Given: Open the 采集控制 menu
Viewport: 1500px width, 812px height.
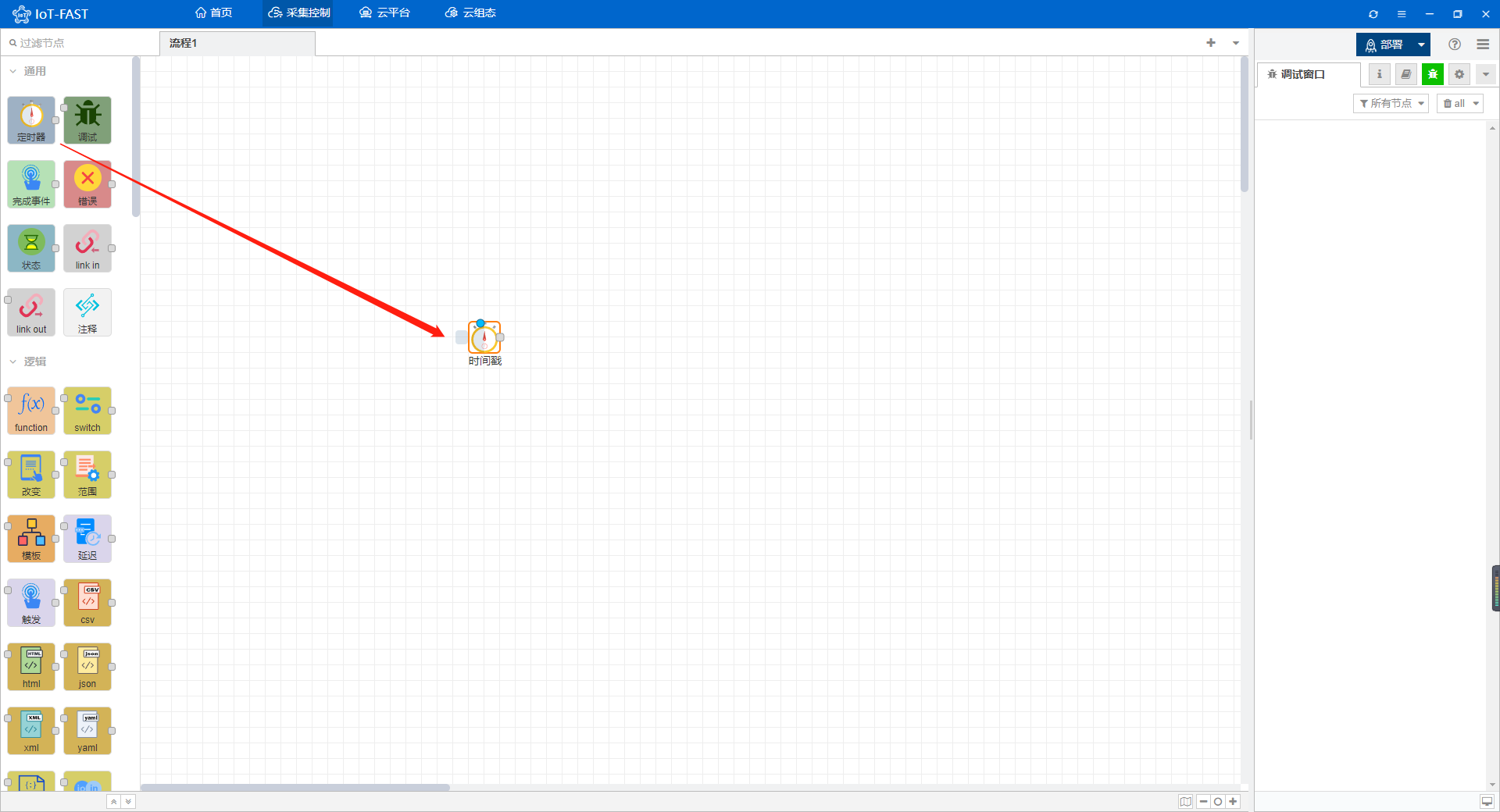Looking at the screenshot, I should (299, 13).
